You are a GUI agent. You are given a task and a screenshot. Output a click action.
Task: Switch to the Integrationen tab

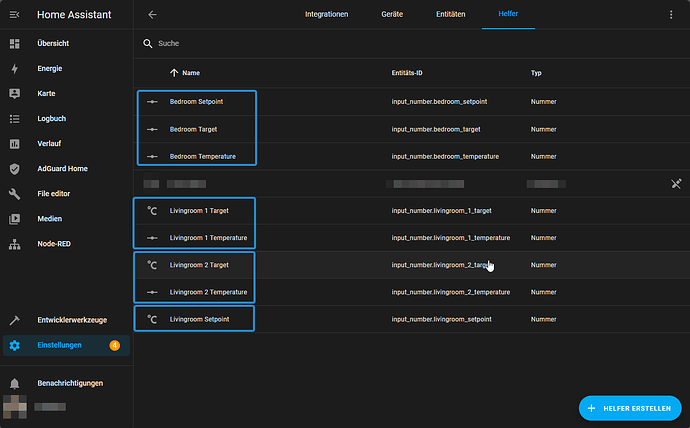327,15
